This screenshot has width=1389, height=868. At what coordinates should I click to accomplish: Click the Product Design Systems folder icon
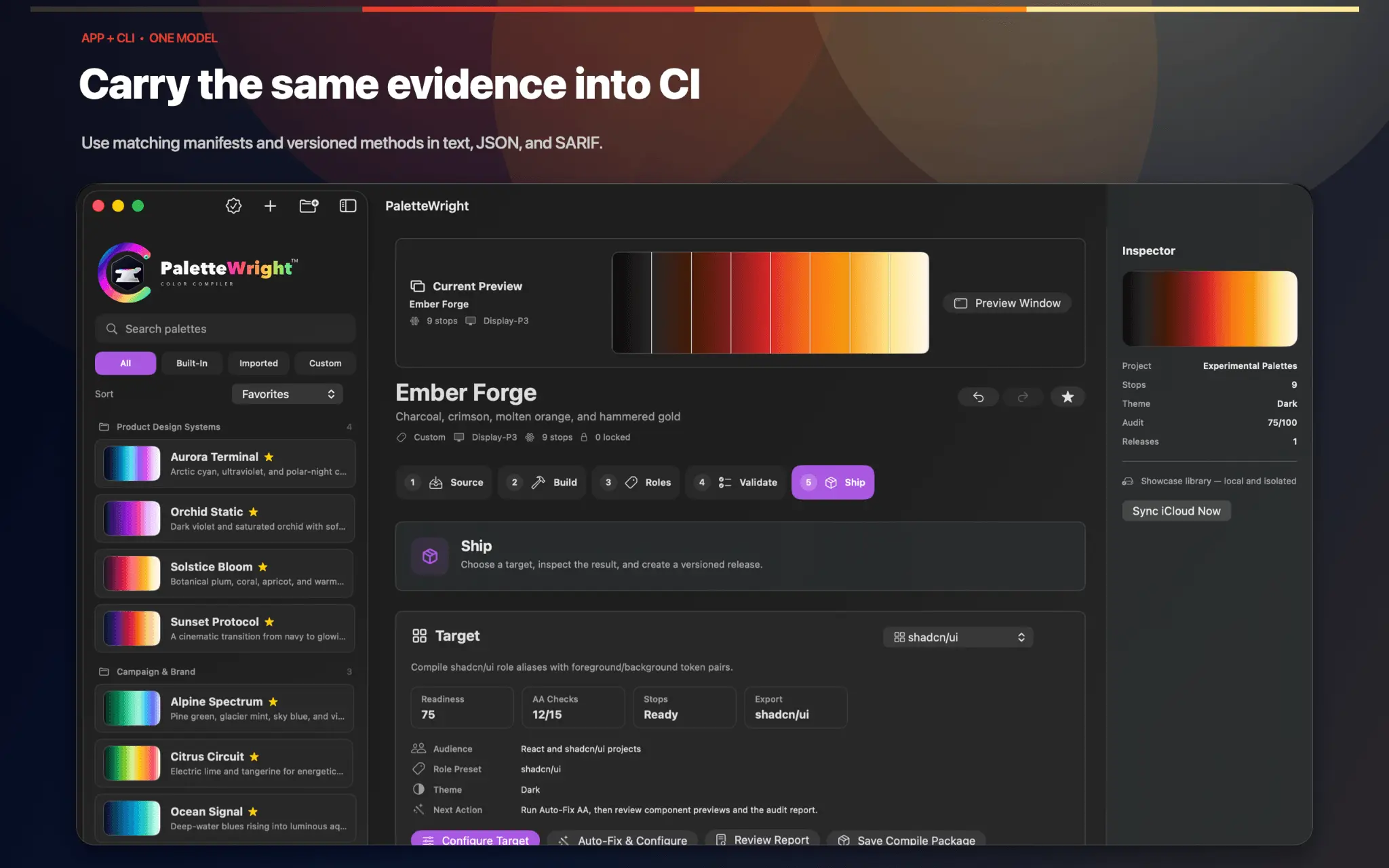[104, 427]
